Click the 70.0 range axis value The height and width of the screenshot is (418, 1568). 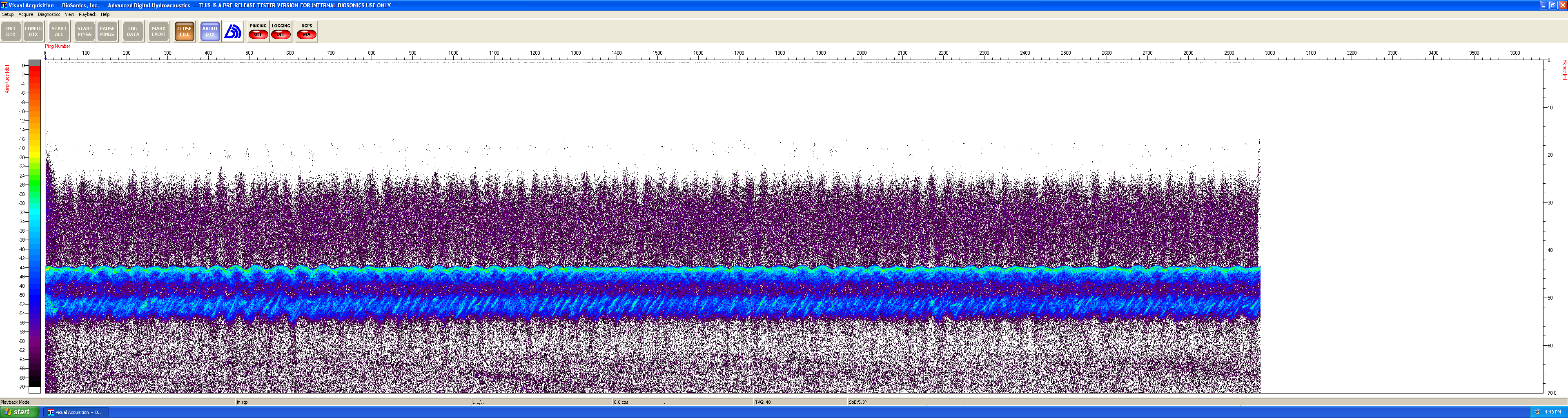(1552, 393)
